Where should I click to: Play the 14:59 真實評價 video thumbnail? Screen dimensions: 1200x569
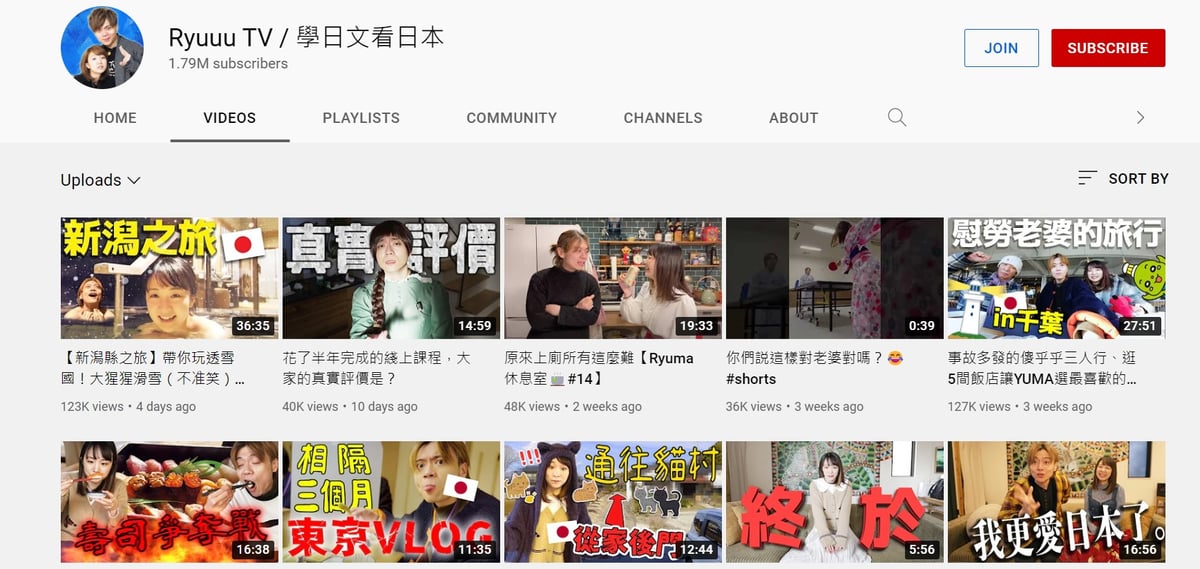[x=391, y=279]
